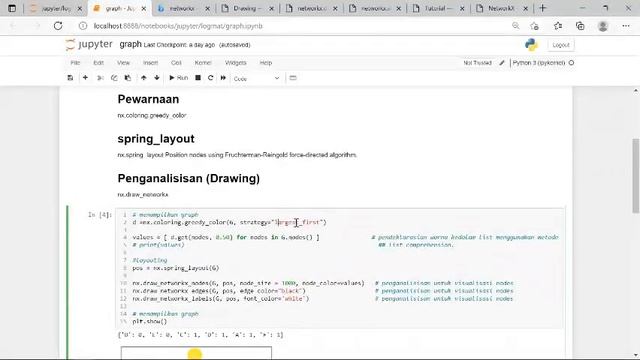Save the notebook with the floppy disk icon
This screenshot has height=360, width=640.
click(x=70, y=78)
